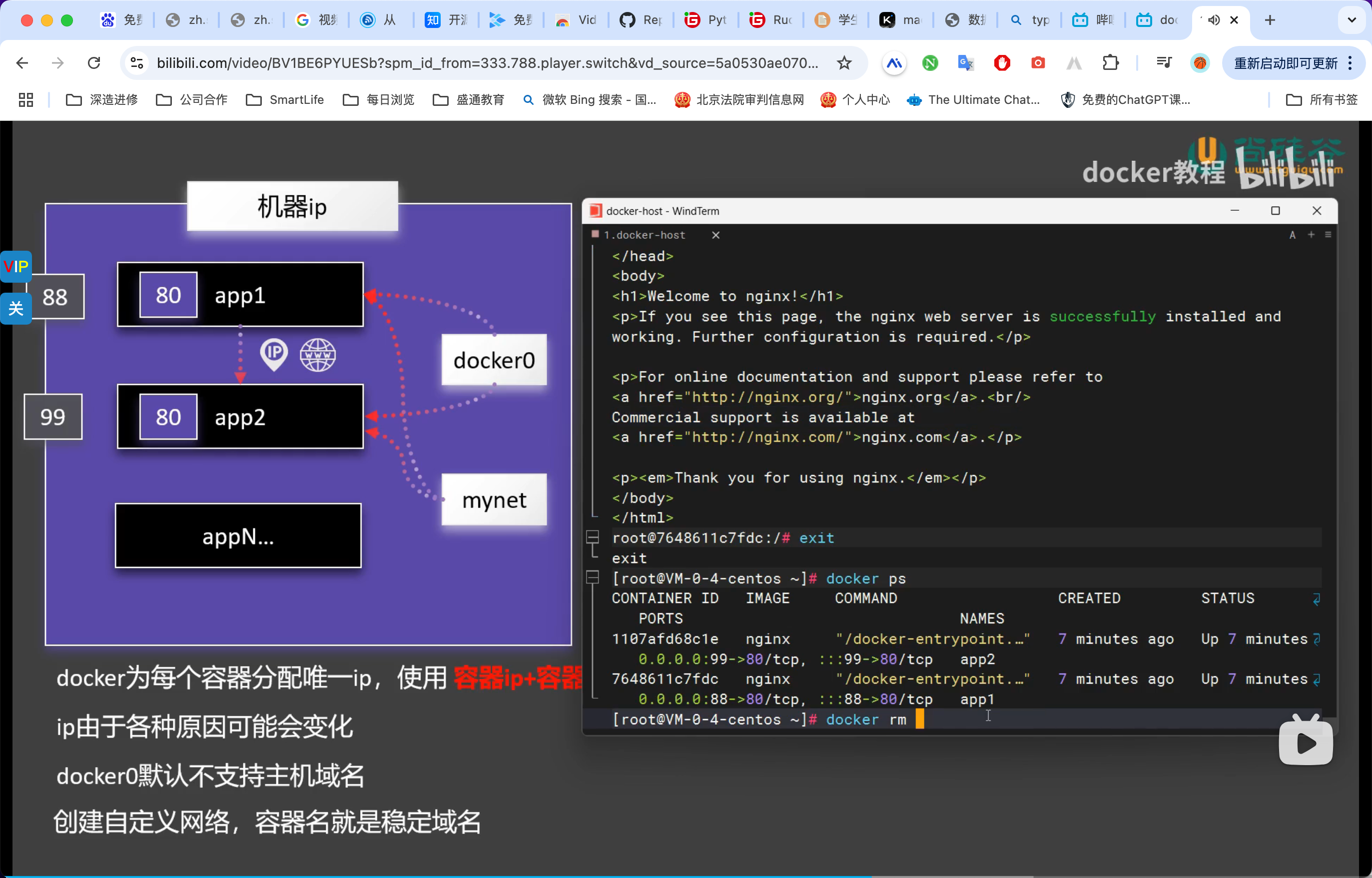The height and width of the screenshot is (878, 1372).
Task: Click the bookmark star icon
Action: point(844,63)
